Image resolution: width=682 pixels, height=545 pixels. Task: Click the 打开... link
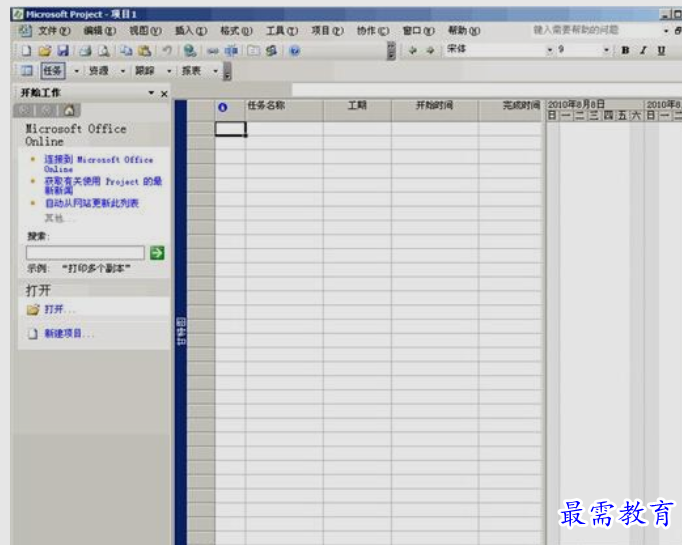click(60, 310)
